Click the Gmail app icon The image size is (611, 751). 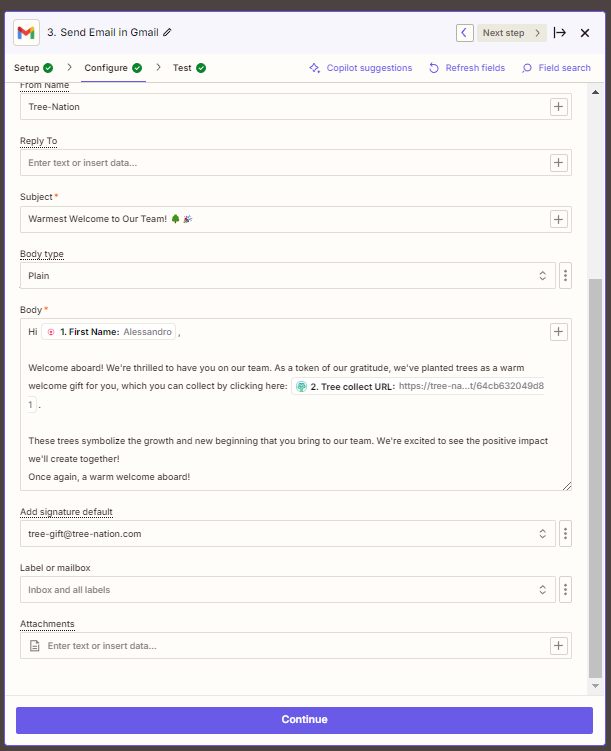point(26,33)
